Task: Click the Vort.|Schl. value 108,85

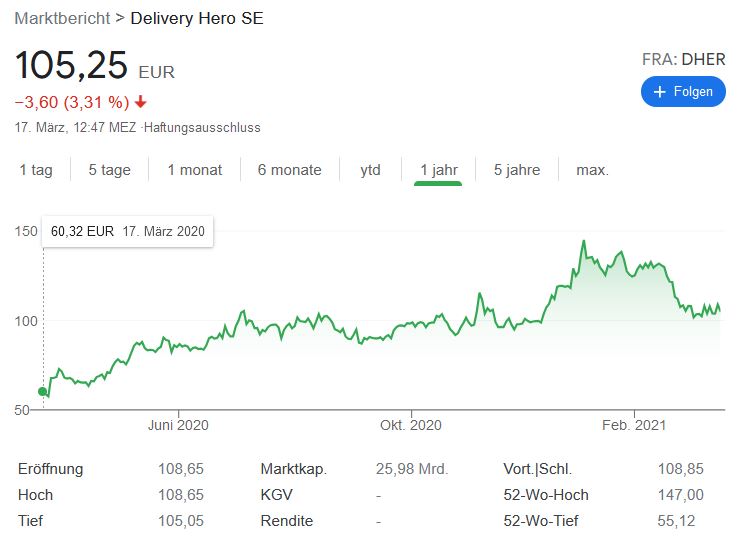Action: pos(680,469)
